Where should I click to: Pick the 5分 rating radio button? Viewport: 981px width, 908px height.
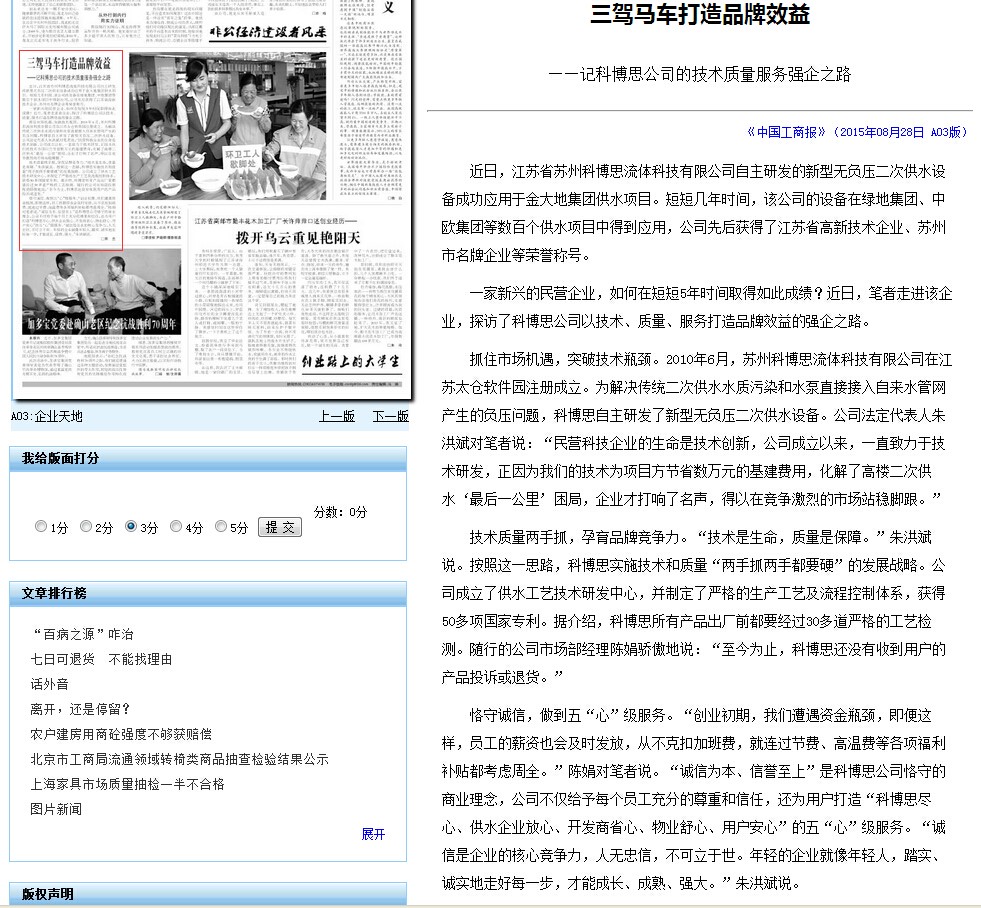point(220,527)
